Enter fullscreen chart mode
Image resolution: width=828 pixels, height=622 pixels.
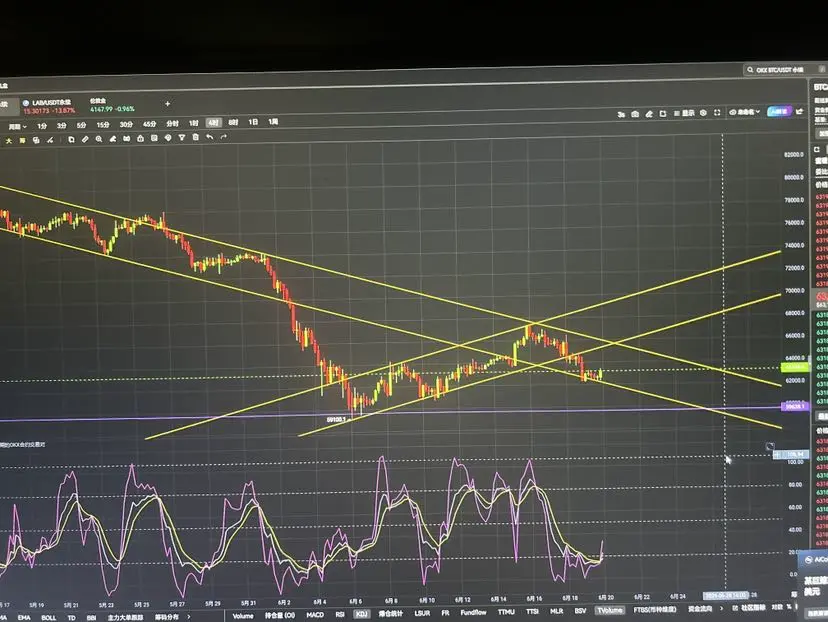(717, 112)
